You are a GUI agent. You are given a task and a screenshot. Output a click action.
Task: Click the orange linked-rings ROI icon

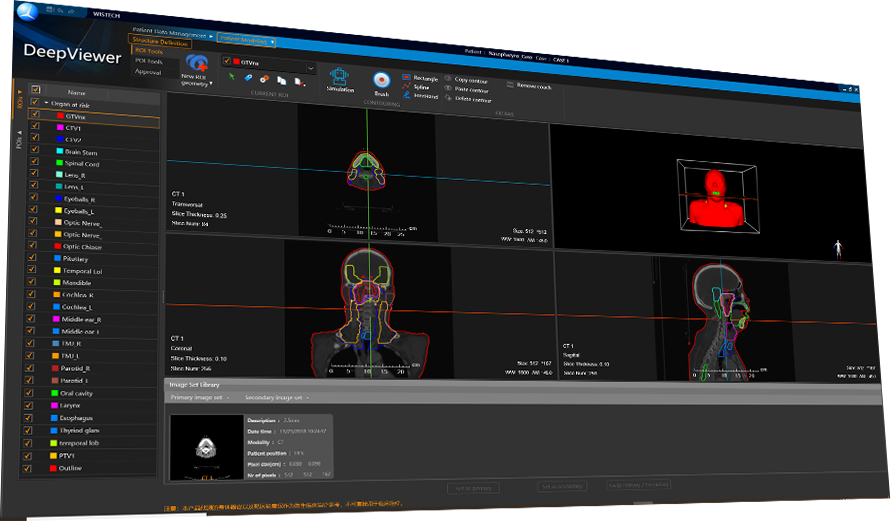pyautogui.click(x=264, y=80)
